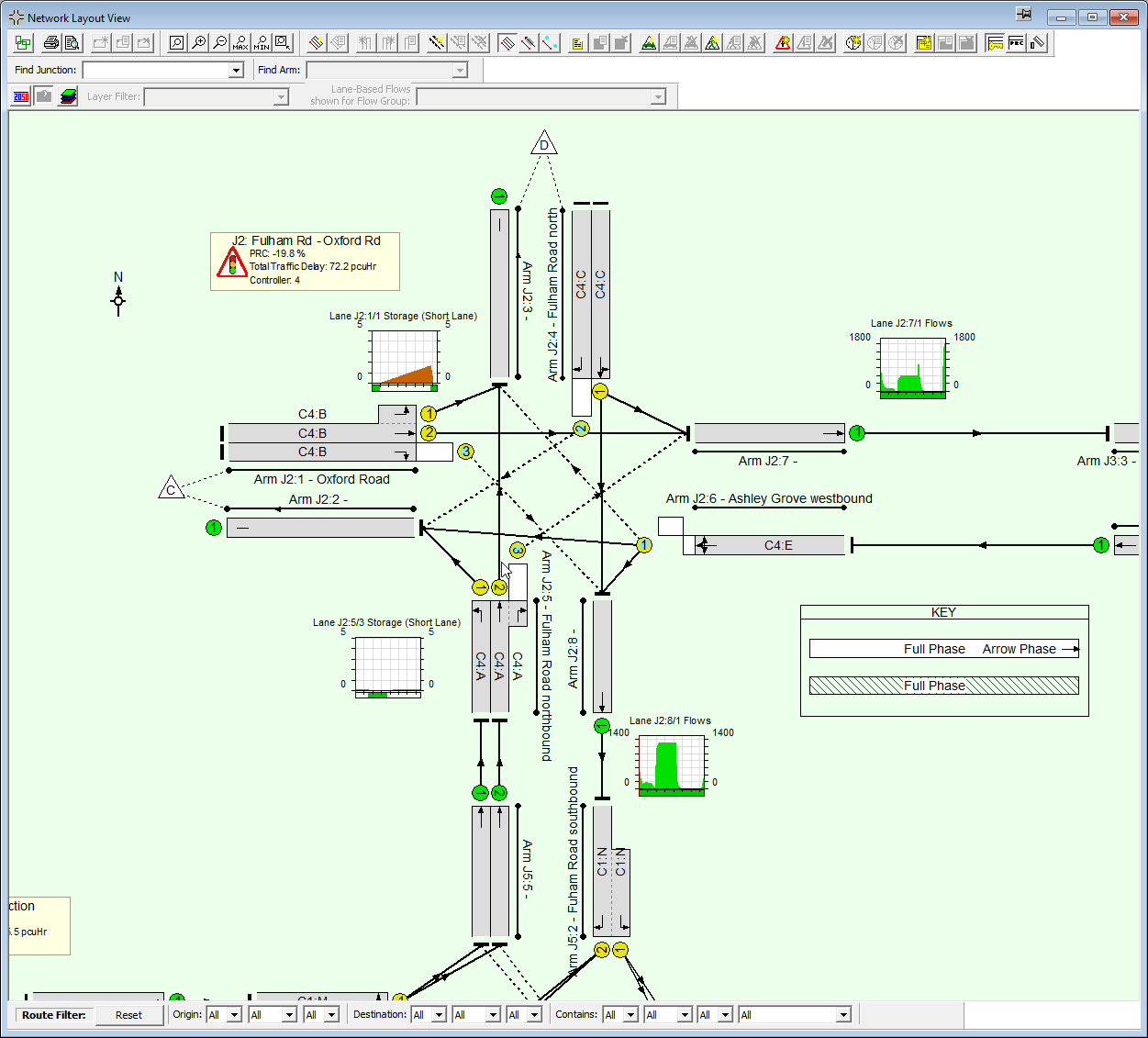Viewport: 1148px width, 1038px height.
Task: Open the Find Junction dropdown
Action: 236,70
